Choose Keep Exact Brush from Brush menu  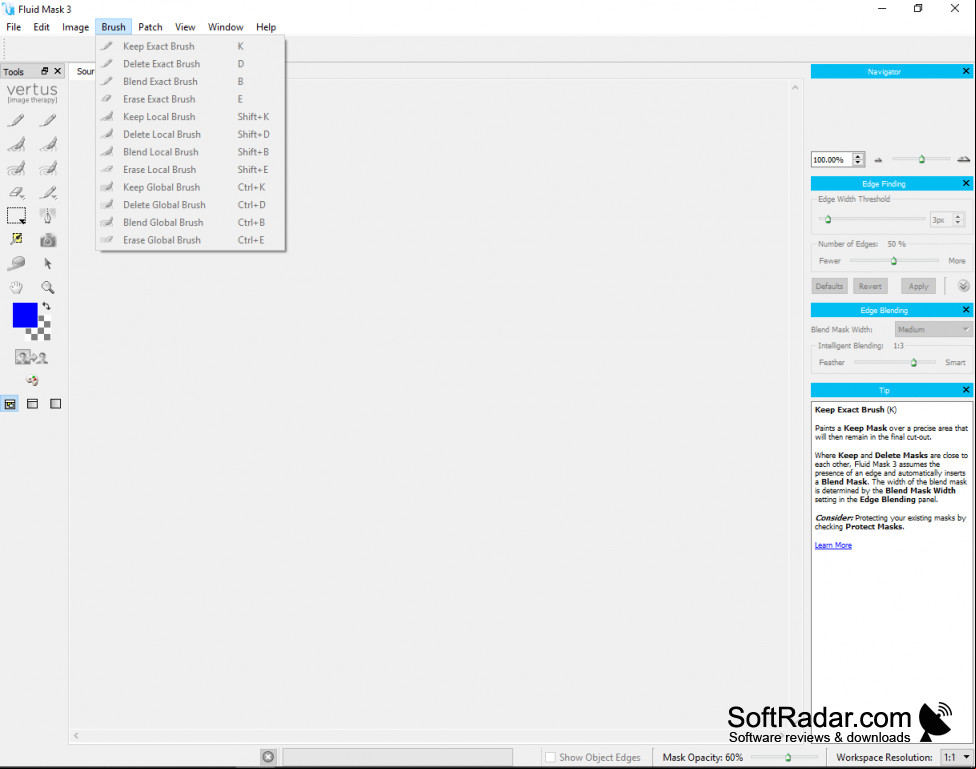coord(190,46)
